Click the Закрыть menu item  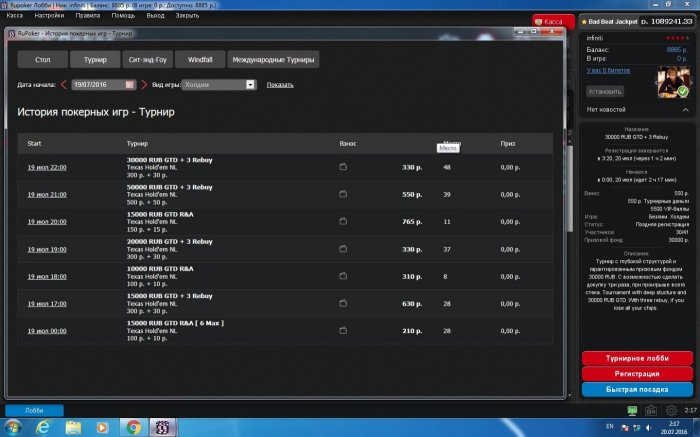[187, 16]
